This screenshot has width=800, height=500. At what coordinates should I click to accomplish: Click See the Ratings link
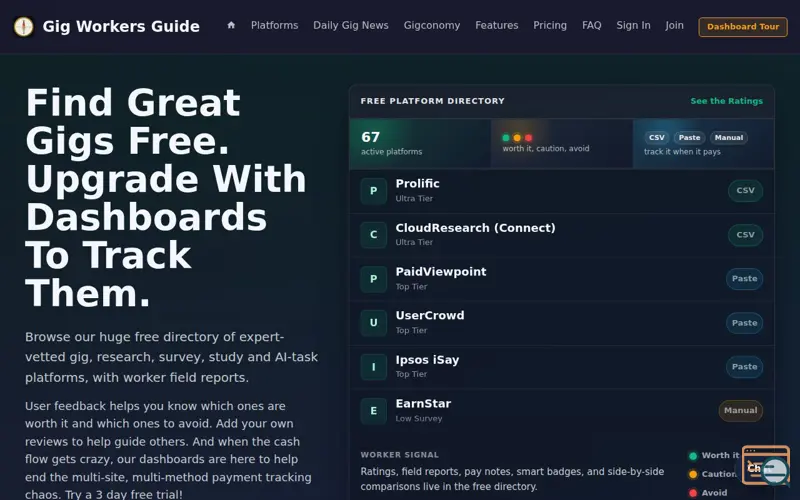point(727,101)
